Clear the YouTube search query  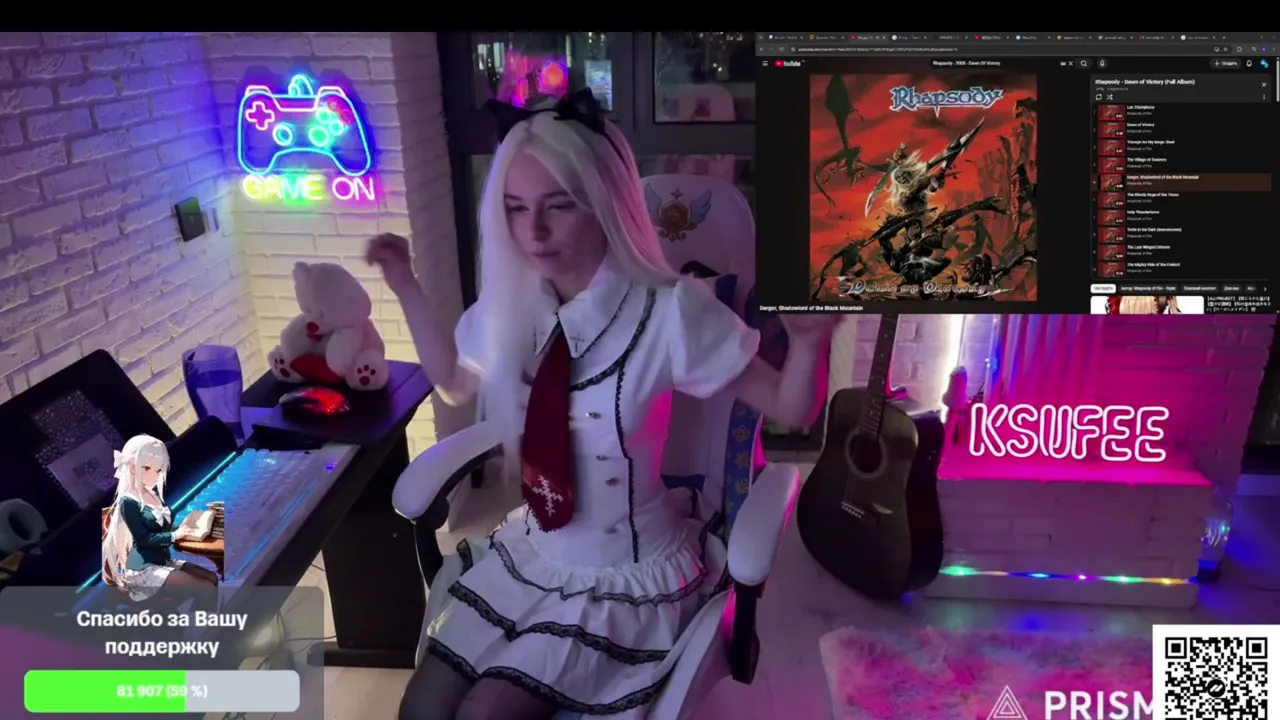click(x=1070, y=63)
